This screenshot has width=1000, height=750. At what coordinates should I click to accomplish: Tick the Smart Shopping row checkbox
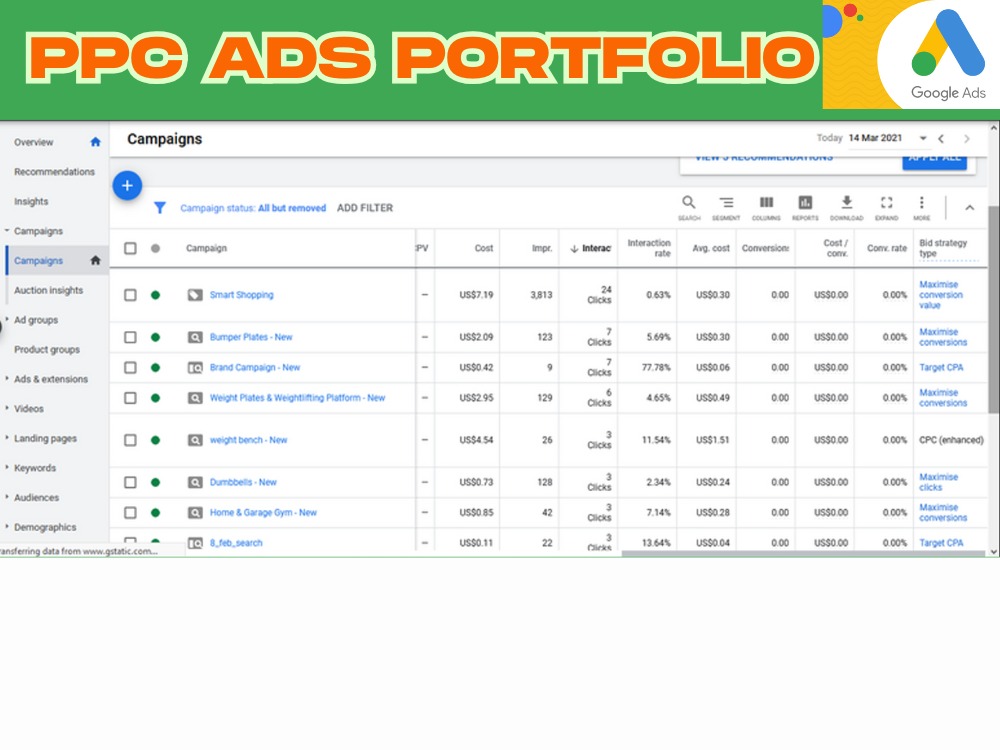click(x=130, y=295)
